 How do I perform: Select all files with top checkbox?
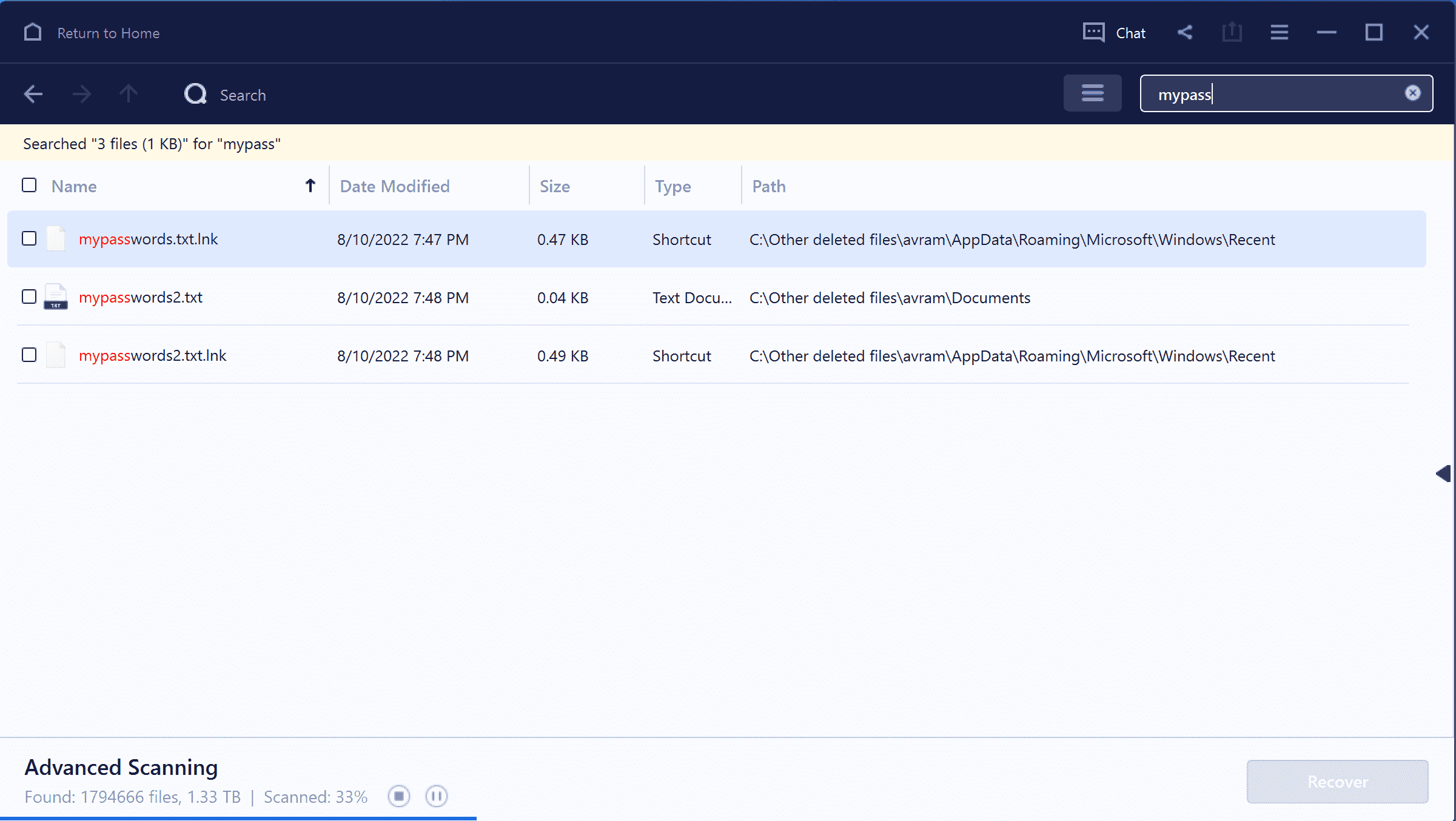point(29,185)
